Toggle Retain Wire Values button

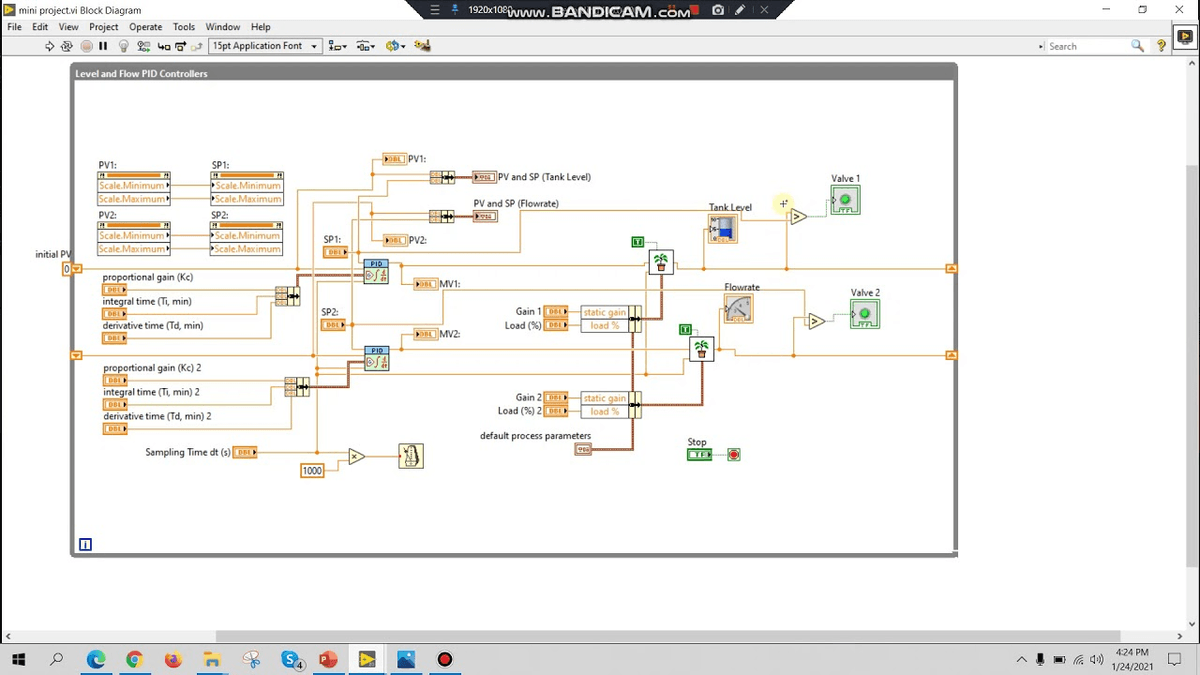144,46
